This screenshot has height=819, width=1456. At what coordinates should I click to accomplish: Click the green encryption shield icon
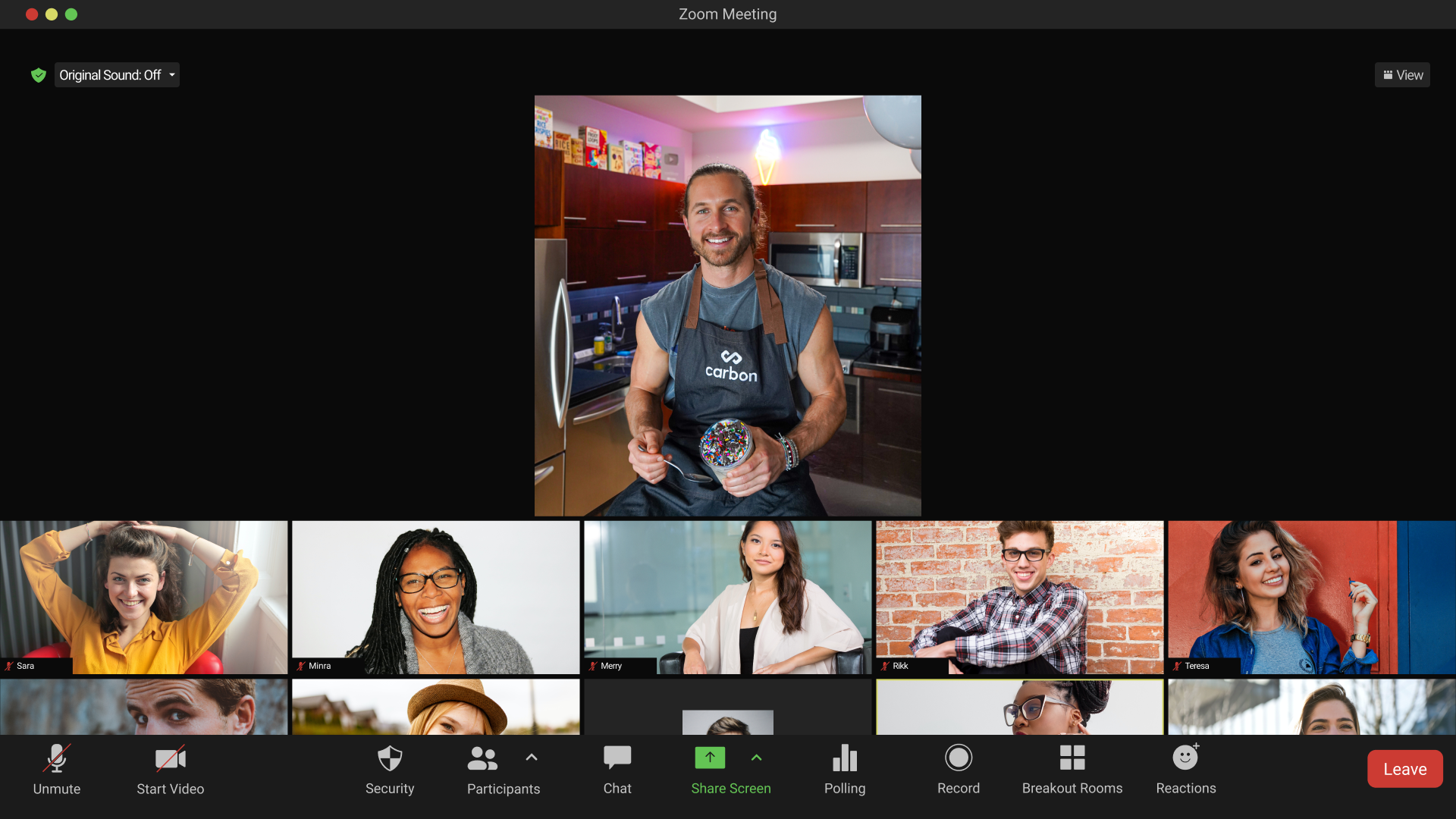pos(39,75)
